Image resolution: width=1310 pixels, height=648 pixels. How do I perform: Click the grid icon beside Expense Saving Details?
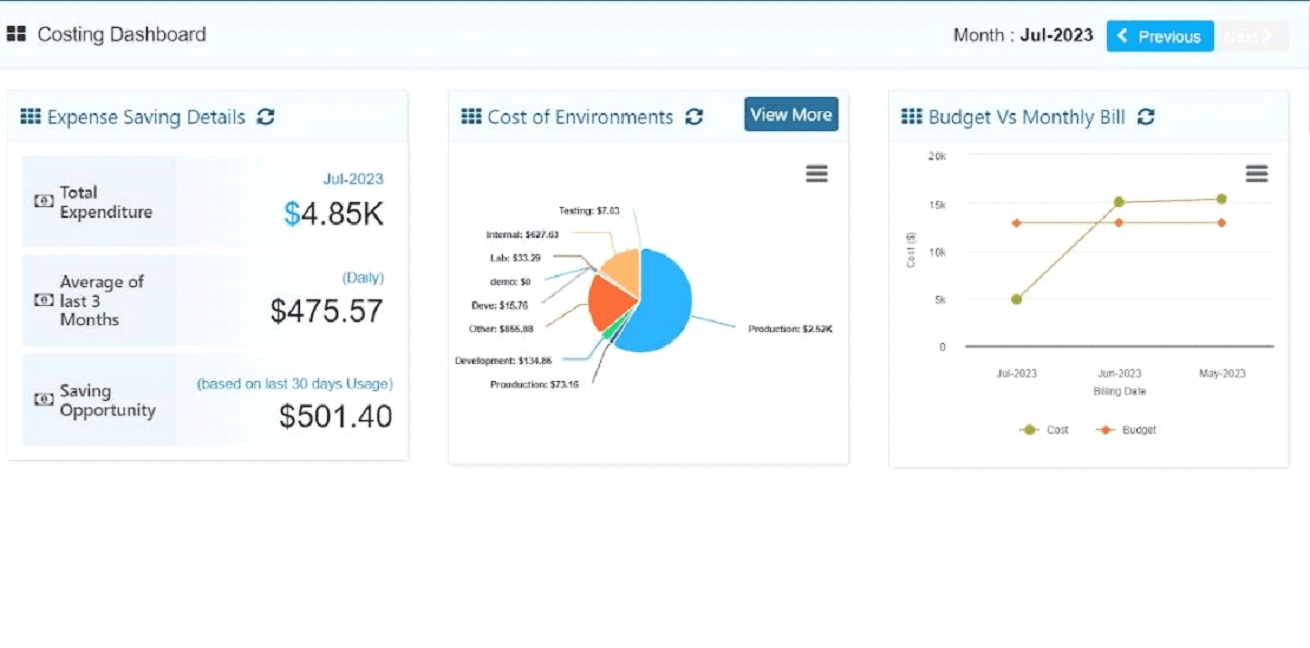31,117
